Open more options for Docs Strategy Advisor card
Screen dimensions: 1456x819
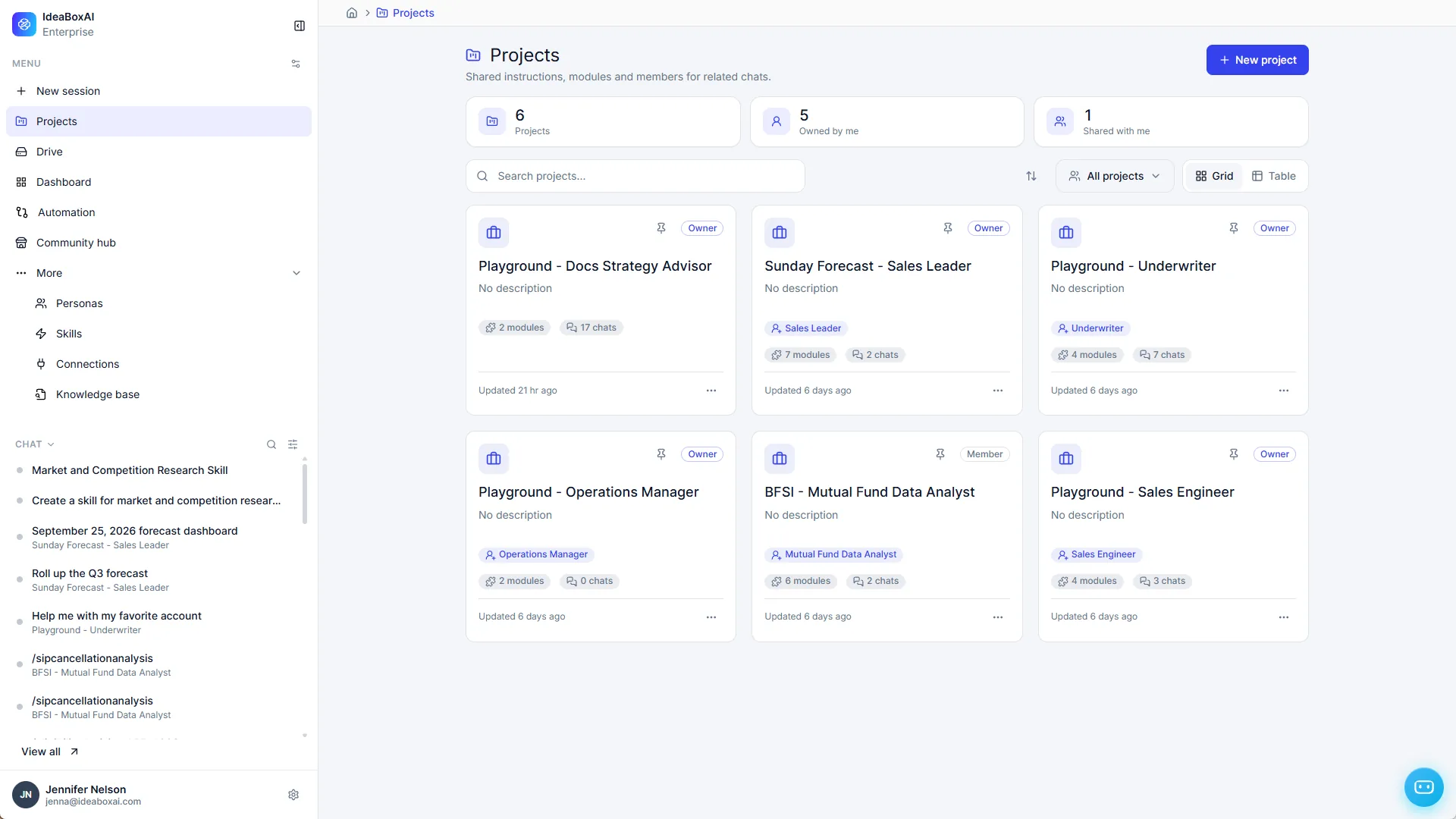tap(711, 391)
